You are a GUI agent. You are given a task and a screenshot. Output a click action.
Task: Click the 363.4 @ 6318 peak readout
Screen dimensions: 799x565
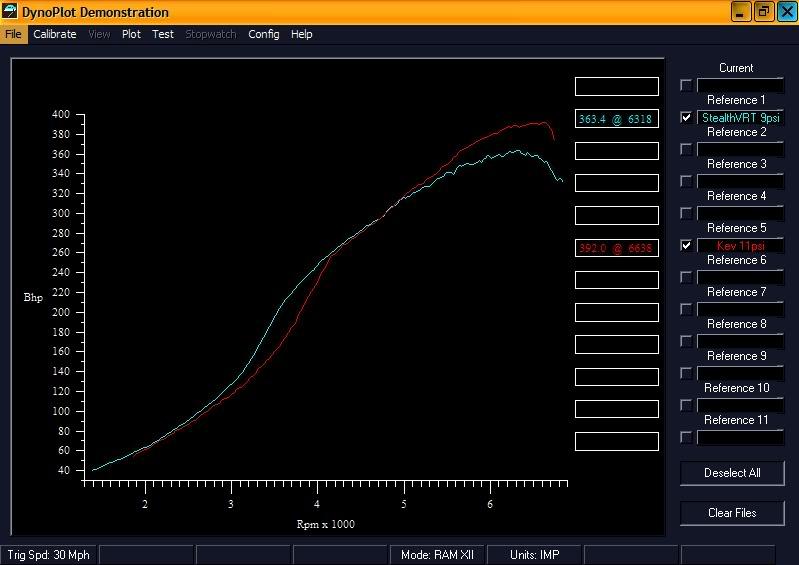coord(617,119)
